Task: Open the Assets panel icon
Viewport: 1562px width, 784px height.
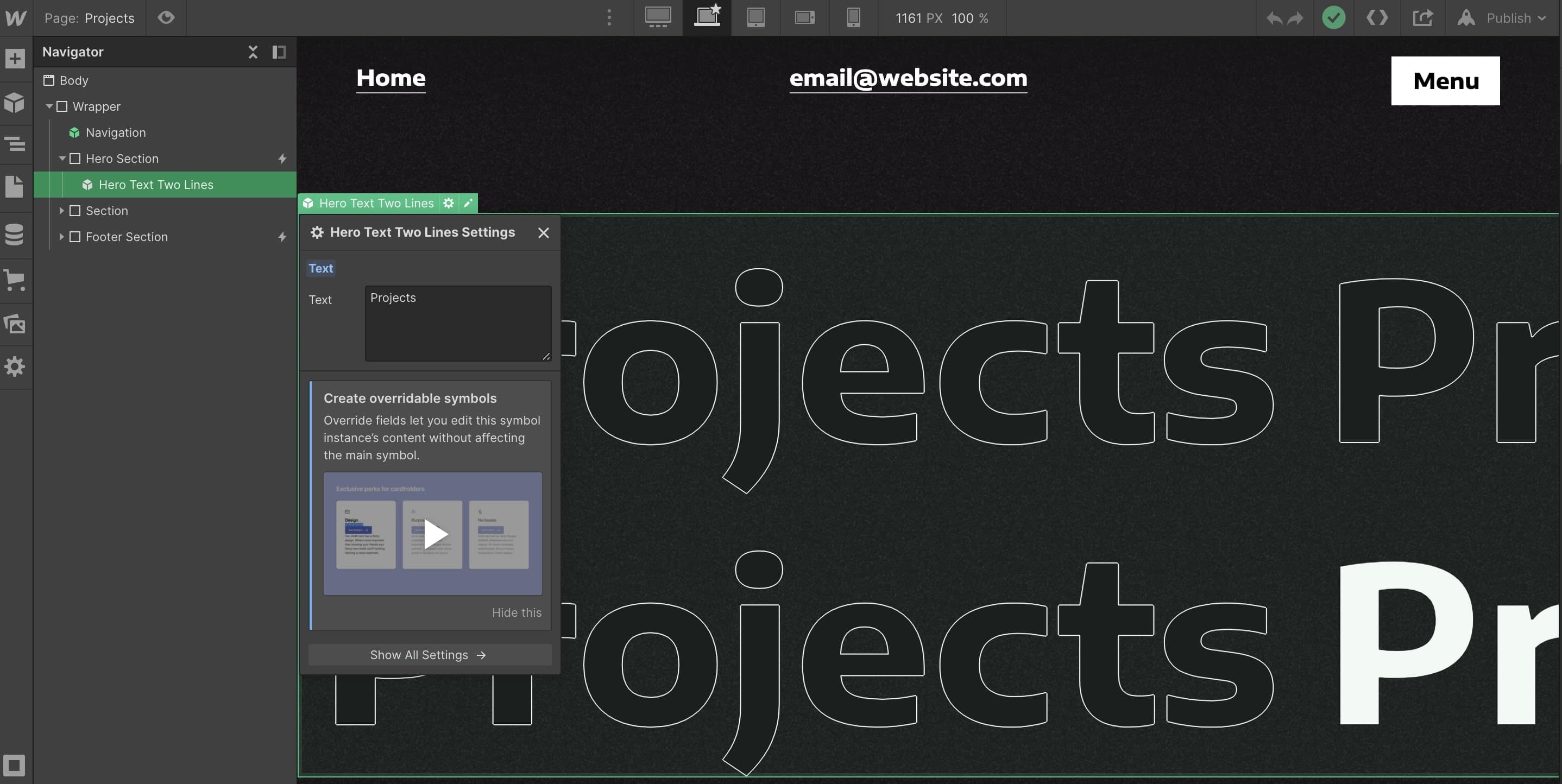Action: [15, 323]
